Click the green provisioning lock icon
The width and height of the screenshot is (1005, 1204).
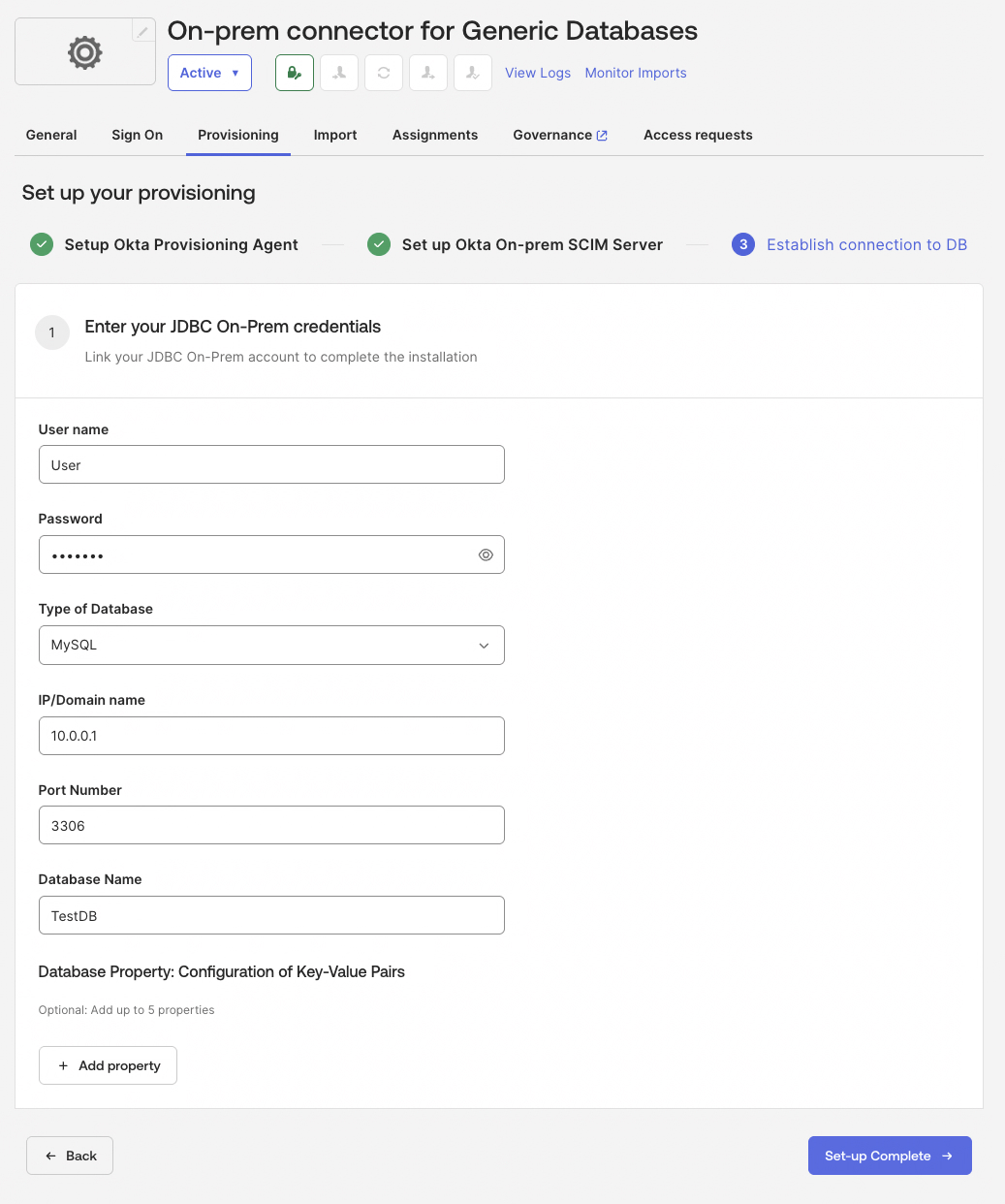pyautogui.click(x=294, y=73)
